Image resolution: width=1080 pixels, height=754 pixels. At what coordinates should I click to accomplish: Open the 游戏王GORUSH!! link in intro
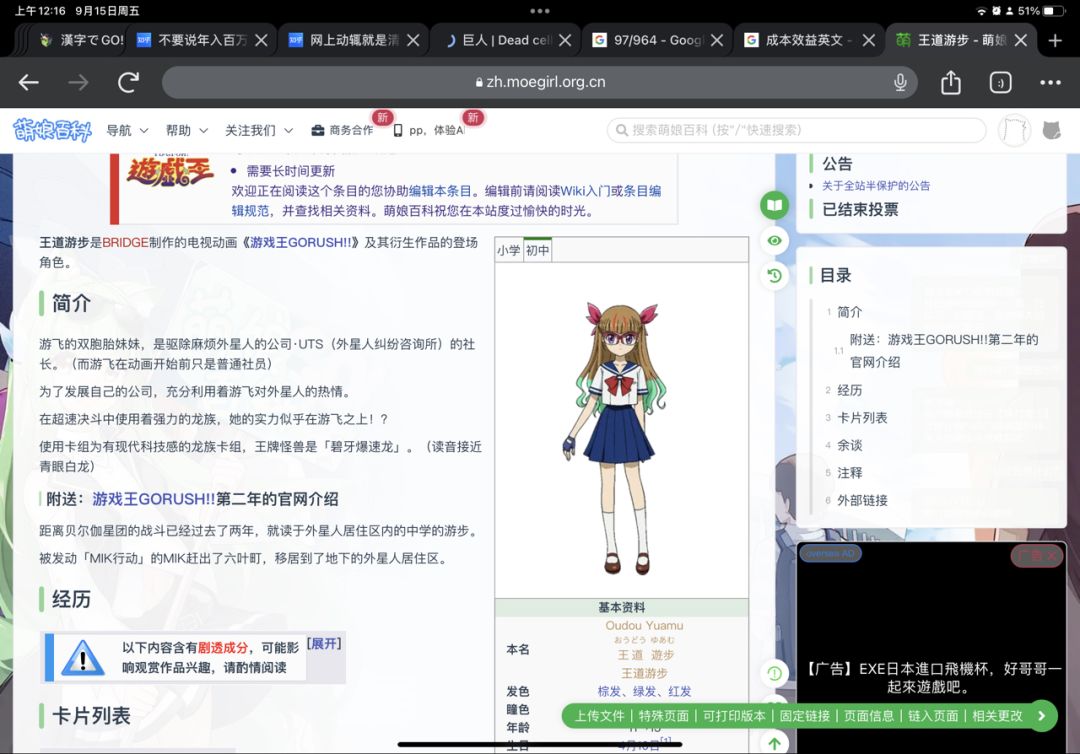[300, 242]
